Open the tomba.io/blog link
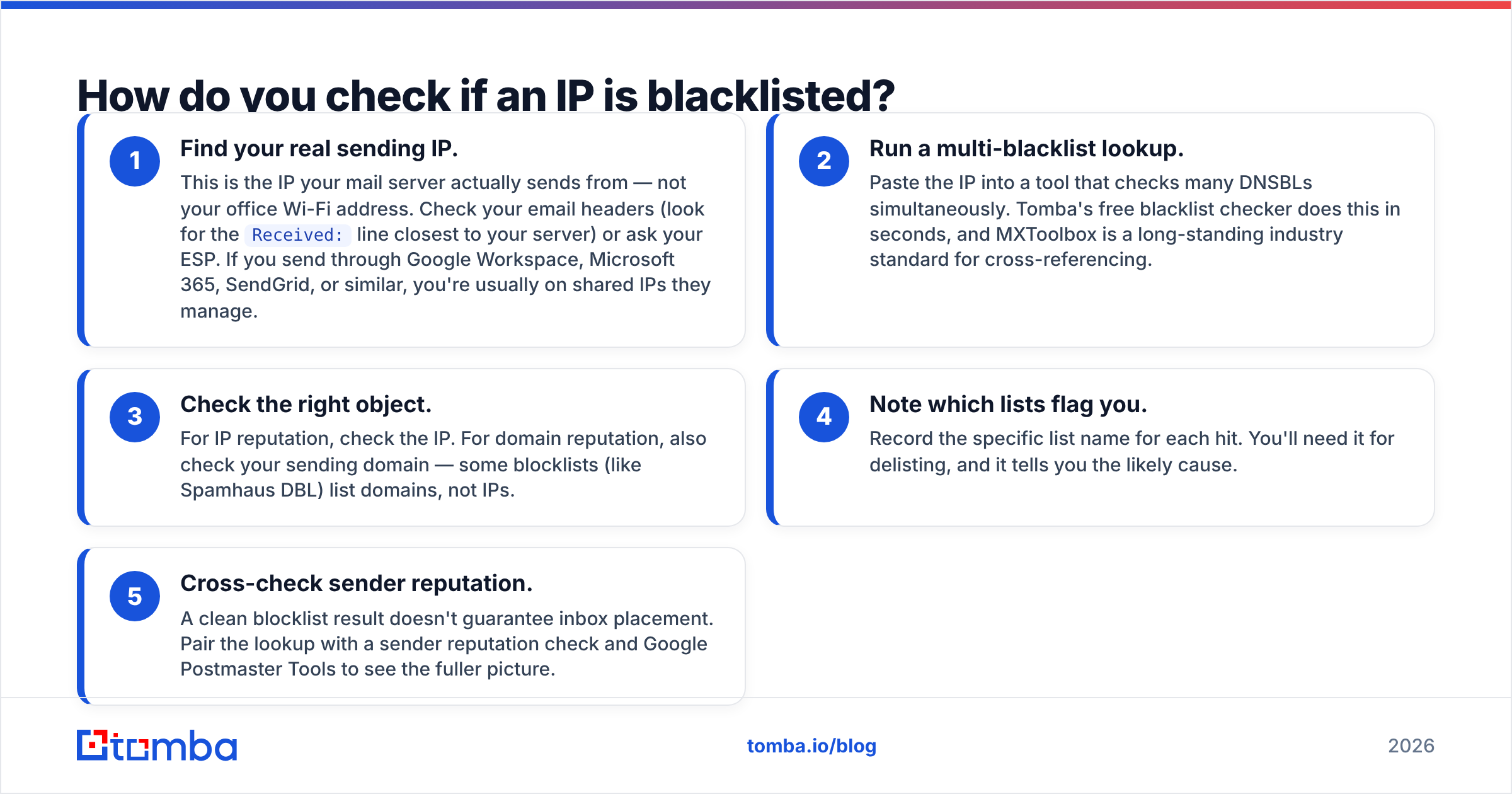The height and width of the screenshot is (794, 1512). click(x=811, y=746)
